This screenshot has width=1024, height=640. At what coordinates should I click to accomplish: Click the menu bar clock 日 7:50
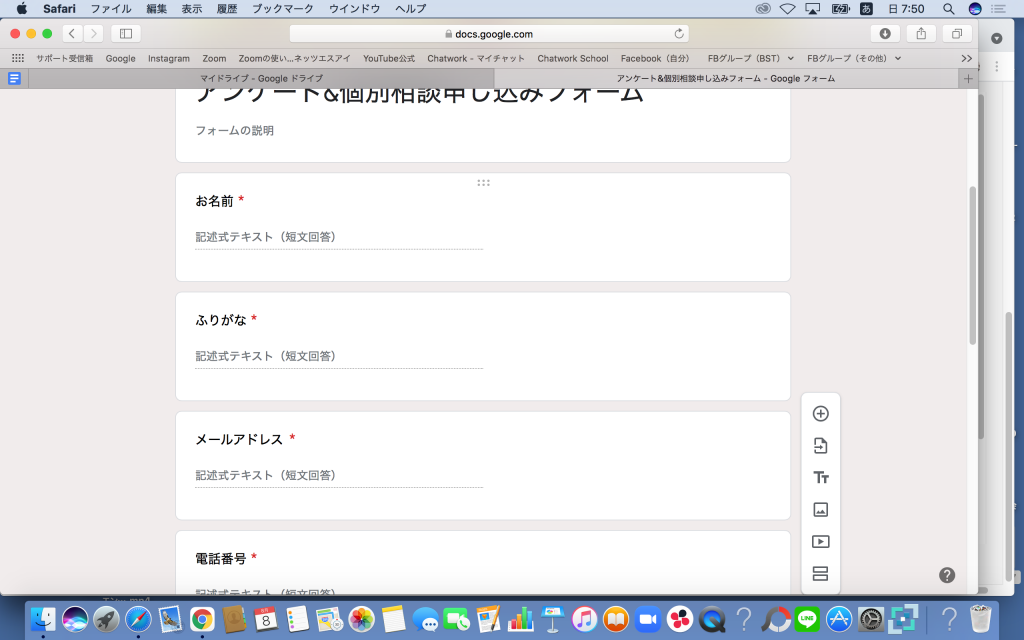(906, 8)
